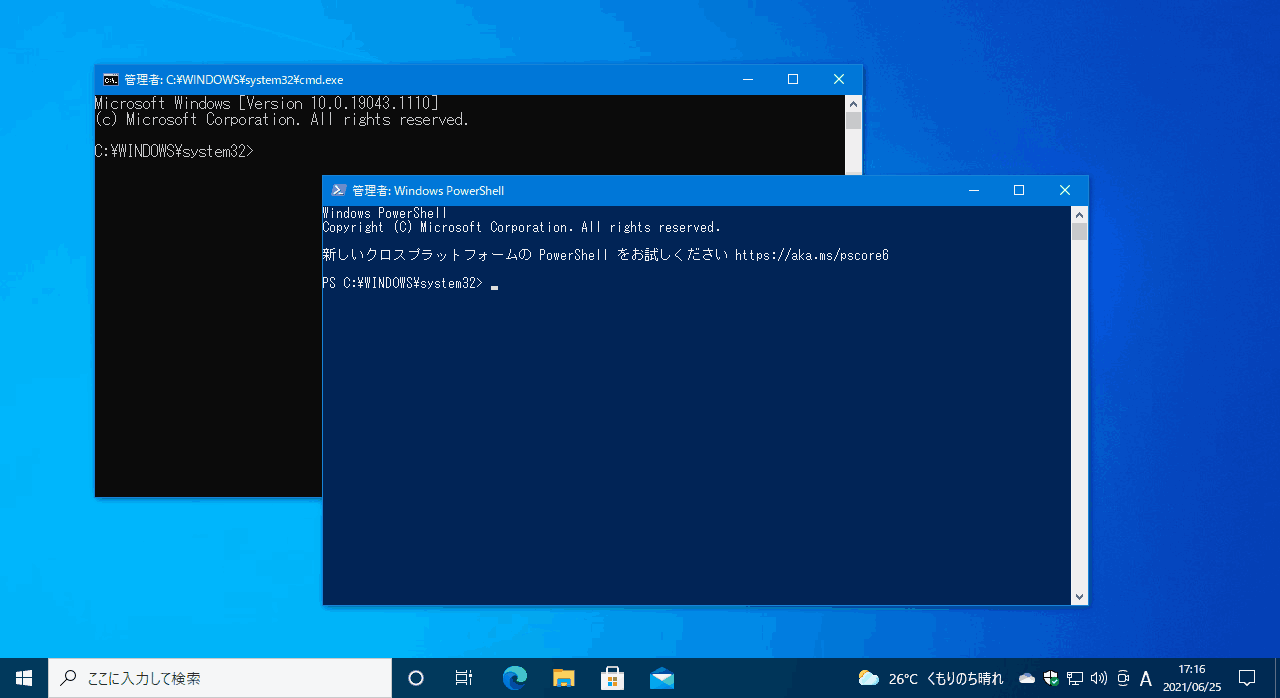Click the PowerShell scrollbar down arrow

(x=1079, y=596)
